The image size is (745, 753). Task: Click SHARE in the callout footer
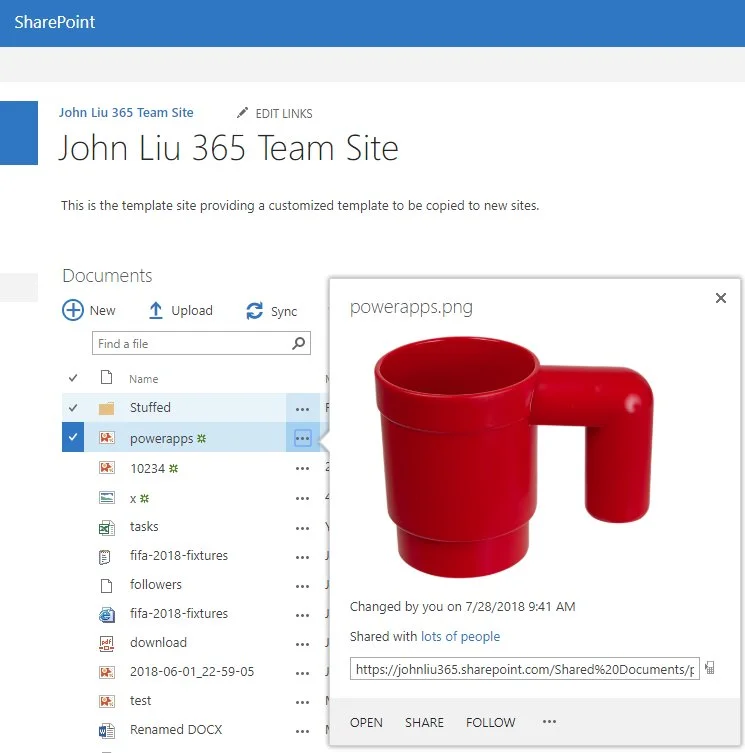pyautogui.click(x=424, y=722)
